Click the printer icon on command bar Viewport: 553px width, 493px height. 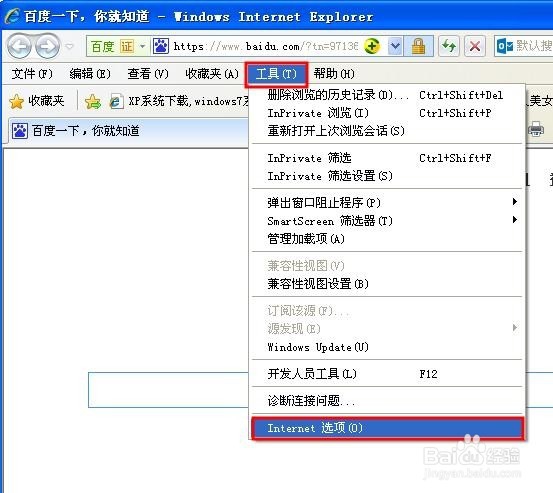536,128
